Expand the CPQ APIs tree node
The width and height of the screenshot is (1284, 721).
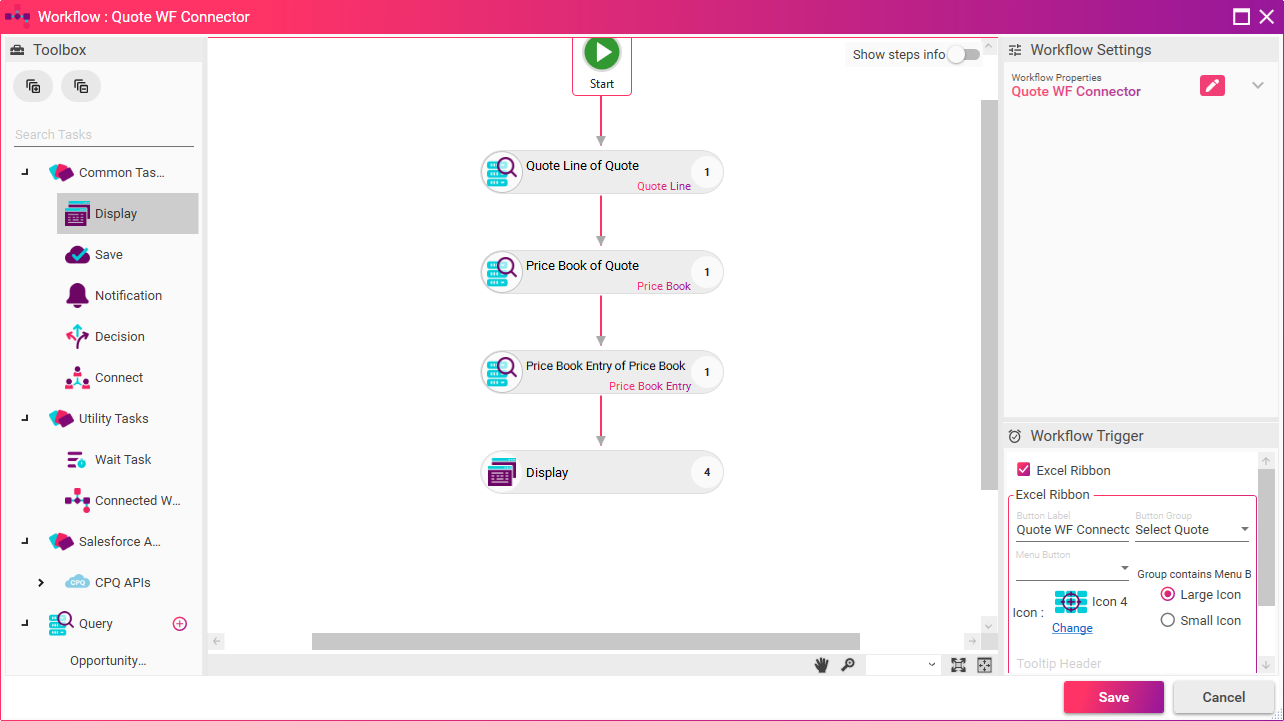41,583
